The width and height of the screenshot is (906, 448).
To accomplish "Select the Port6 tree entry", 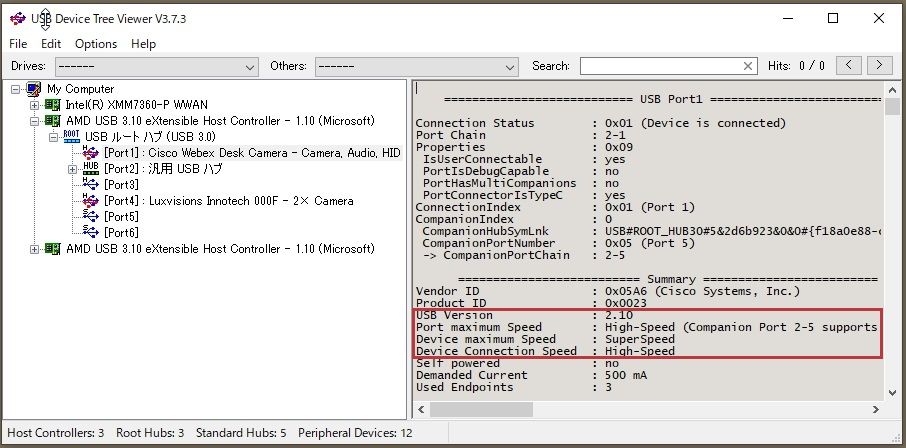I will click(x=121, y=232).
